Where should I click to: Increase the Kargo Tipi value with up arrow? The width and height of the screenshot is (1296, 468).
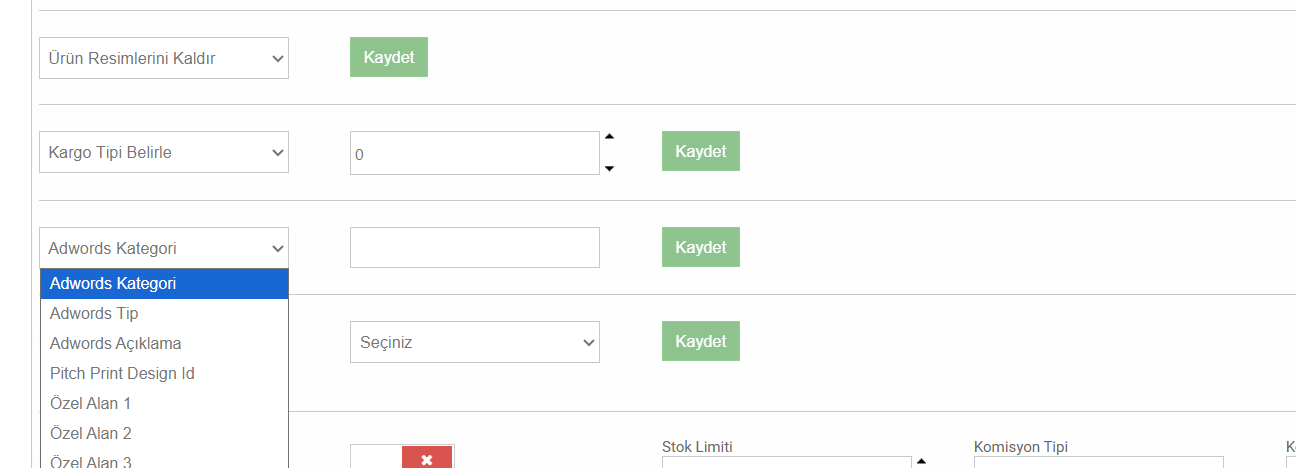point(609,137)
